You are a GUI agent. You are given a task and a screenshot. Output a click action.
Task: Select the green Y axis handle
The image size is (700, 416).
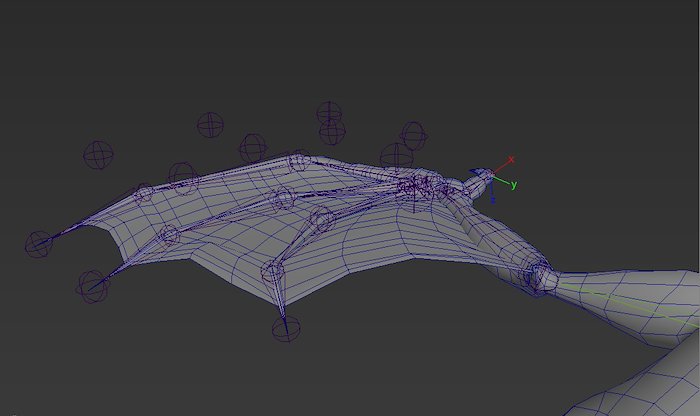click(513, 185)
